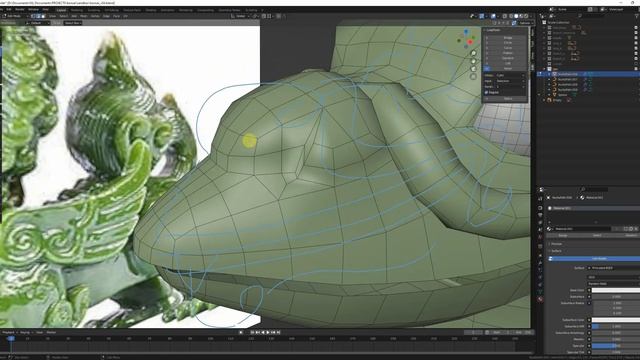640x360 pixels.
Task: Switch to the Sculpting workspace tab
Action: [93, 10]
